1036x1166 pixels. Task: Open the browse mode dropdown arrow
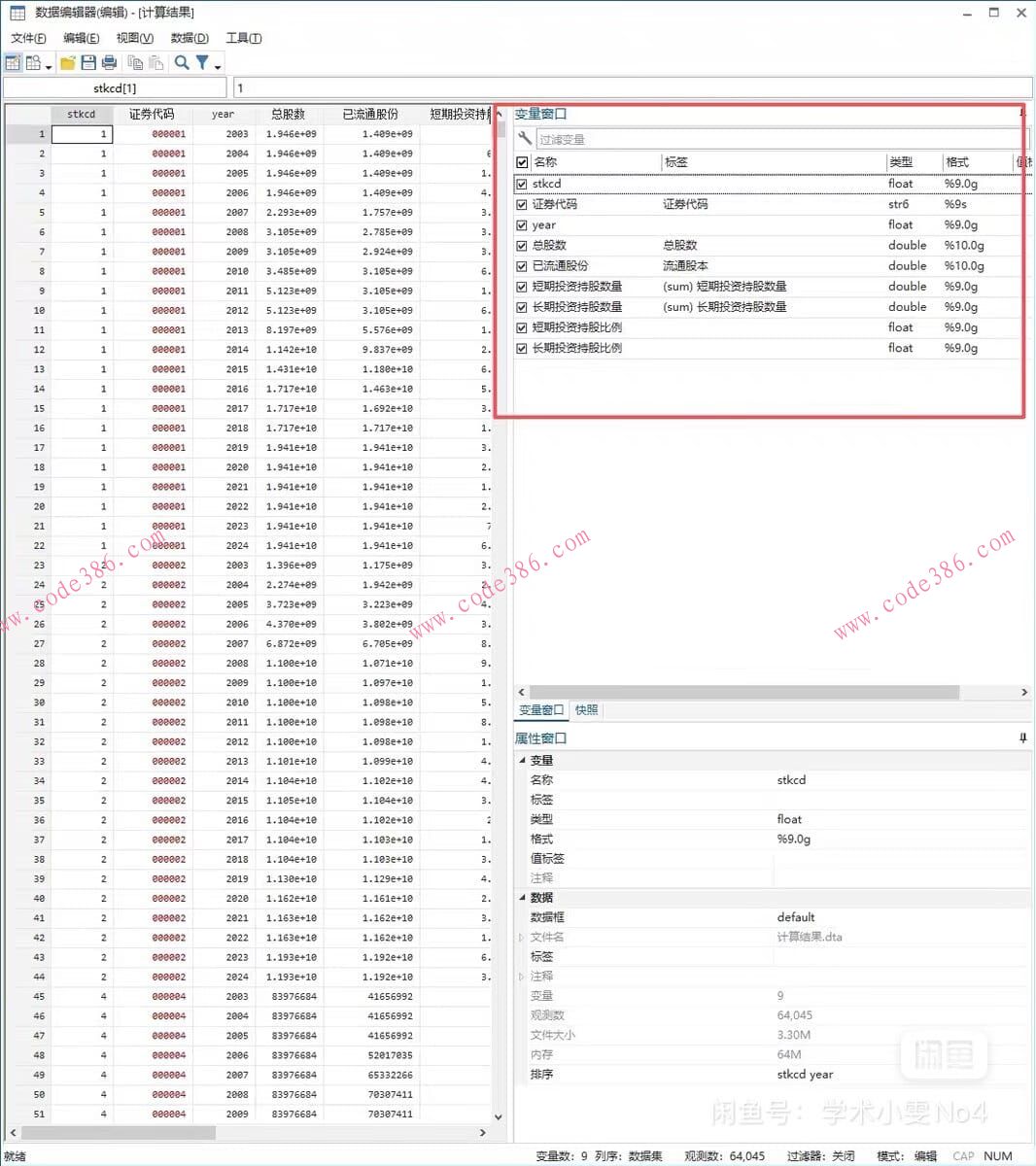(x=49, y=65)
